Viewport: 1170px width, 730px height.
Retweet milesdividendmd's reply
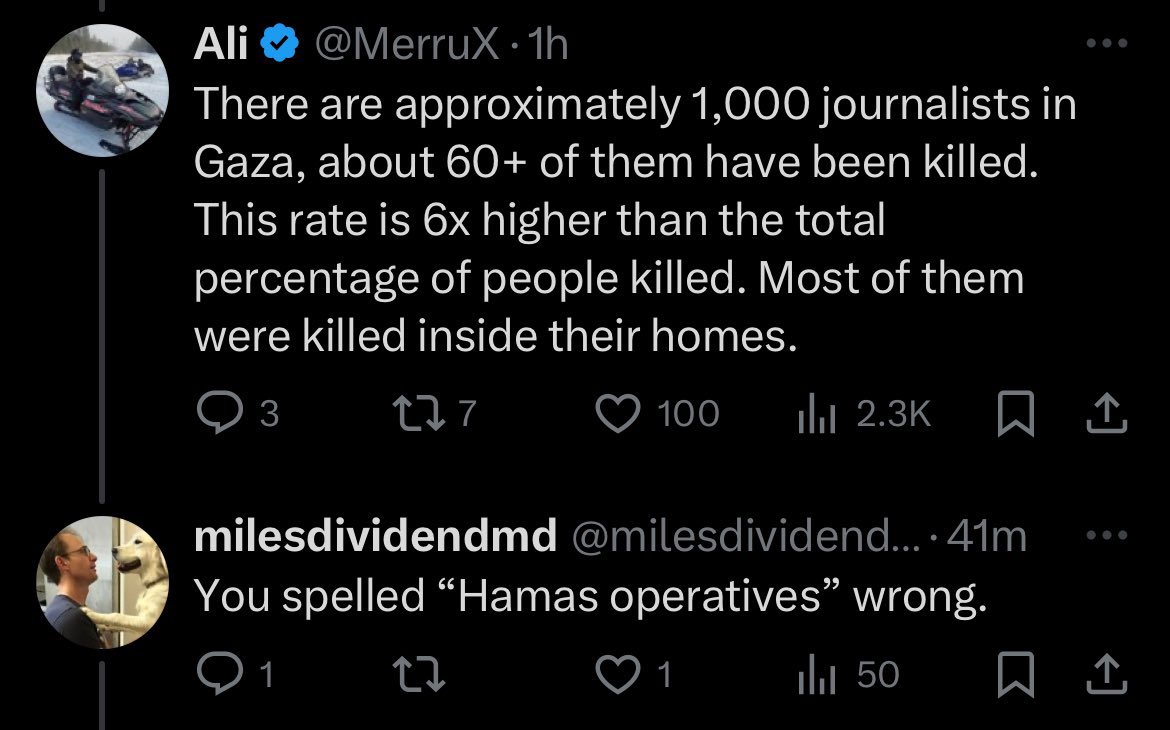pos(419,674)
